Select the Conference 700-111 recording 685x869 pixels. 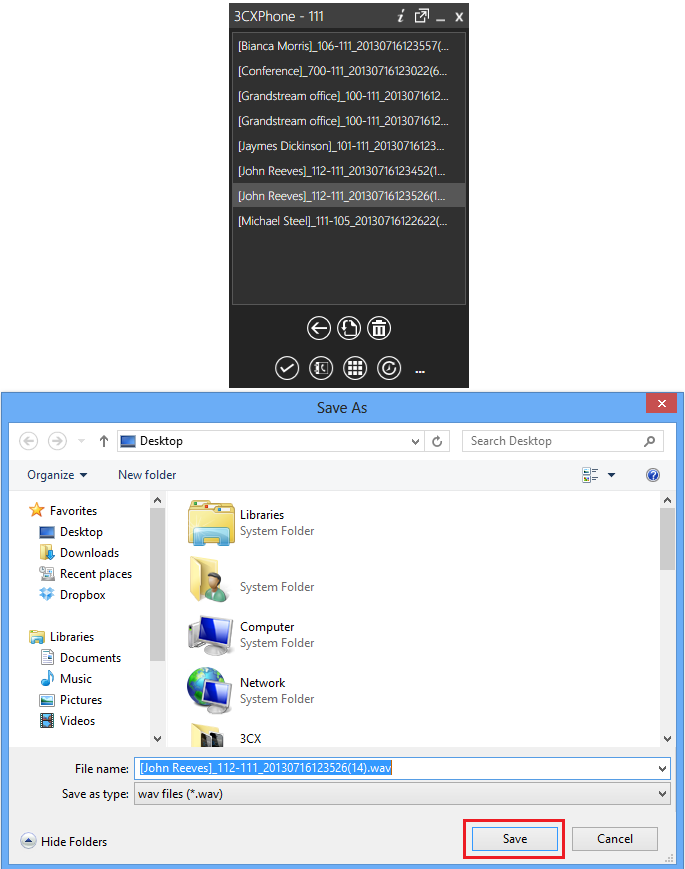pos(349,71)
